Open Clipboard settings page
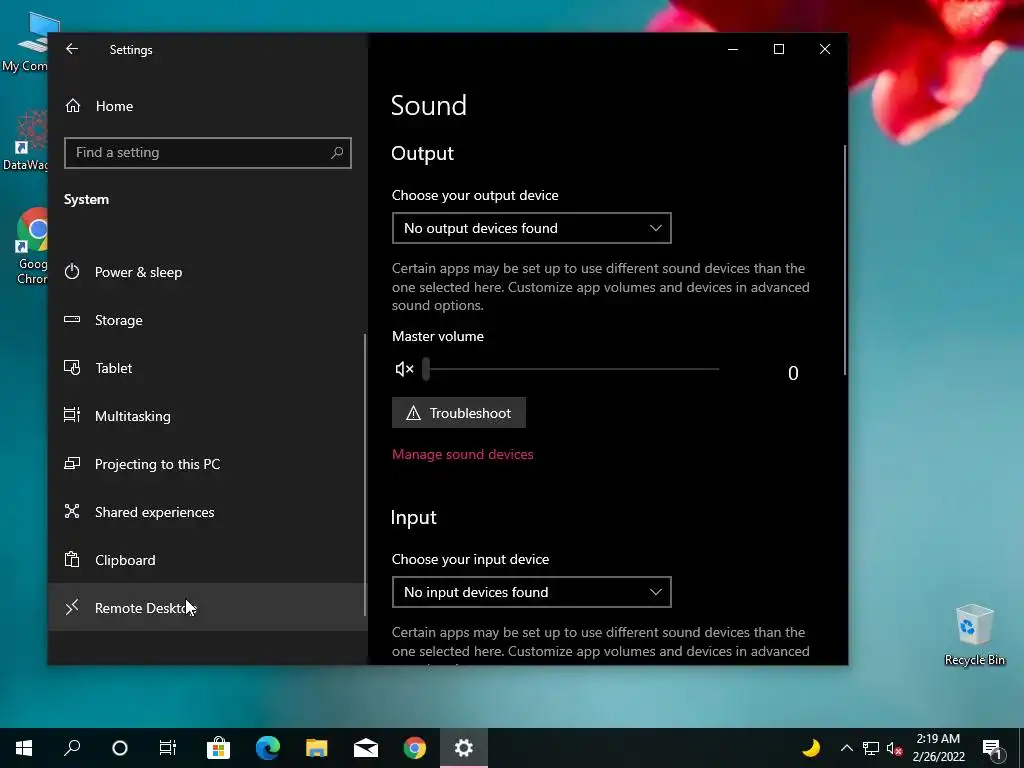 [208, 560]
